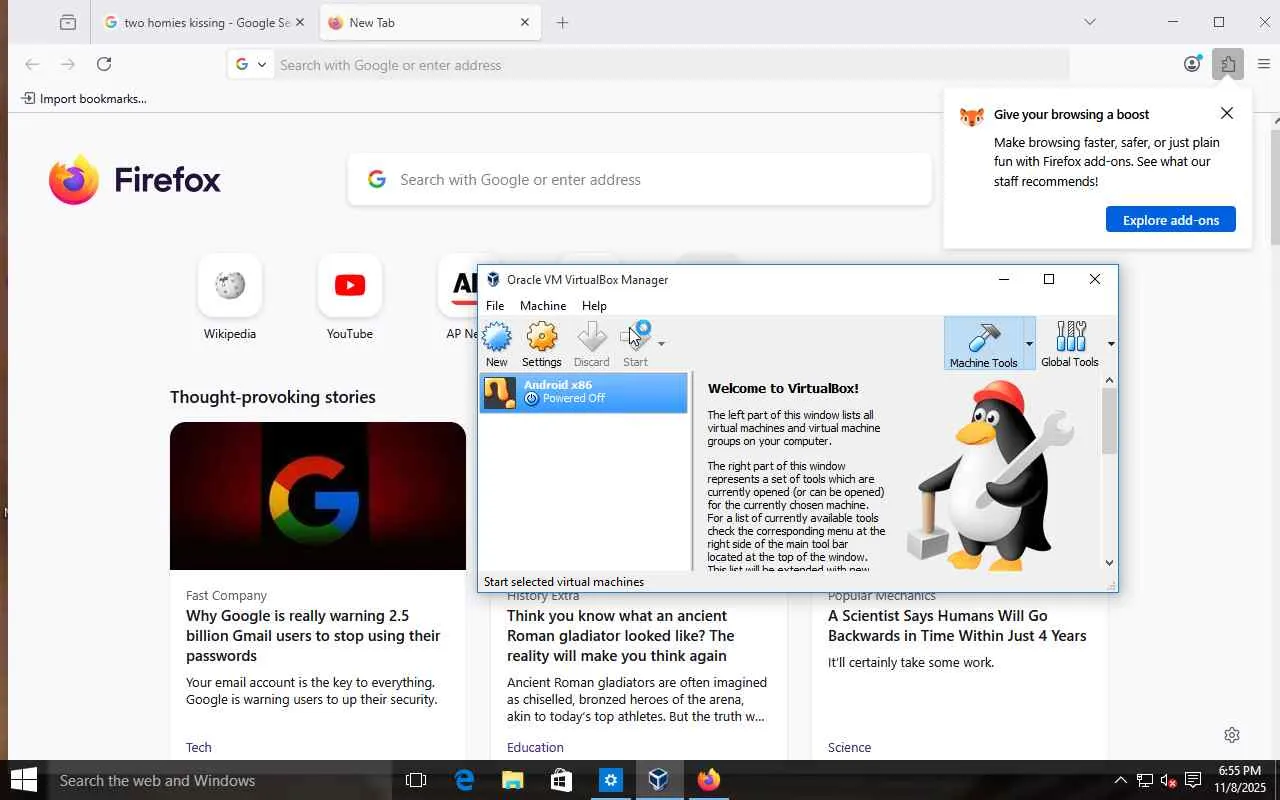This screenshot has height=800, width=1280.
Task: Open the Firefox account icon
Action: pos(1192,64)
